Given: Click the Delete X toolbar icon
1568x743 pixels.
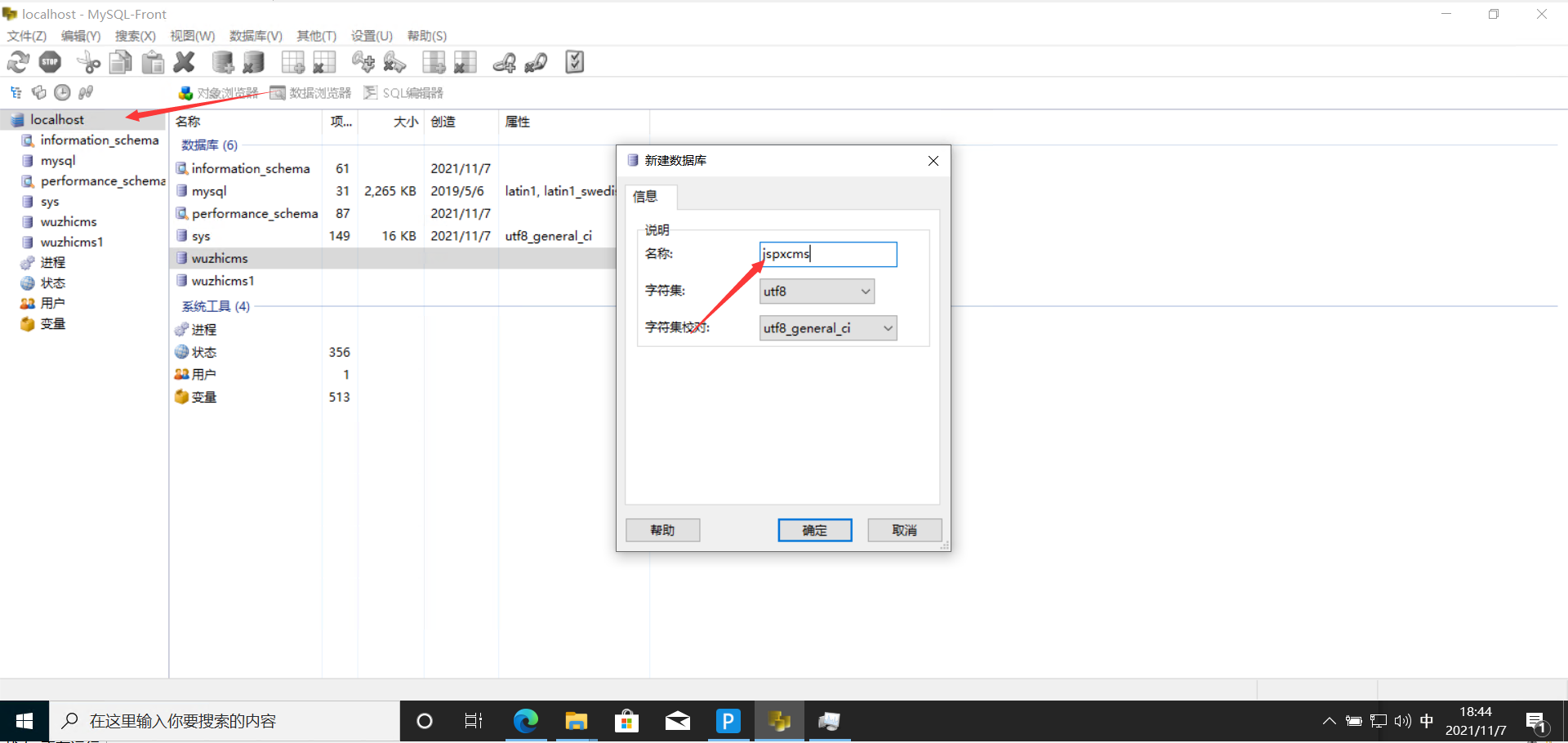Looking at the screenshot, I should pyautogui.click(x=185, y=62).
